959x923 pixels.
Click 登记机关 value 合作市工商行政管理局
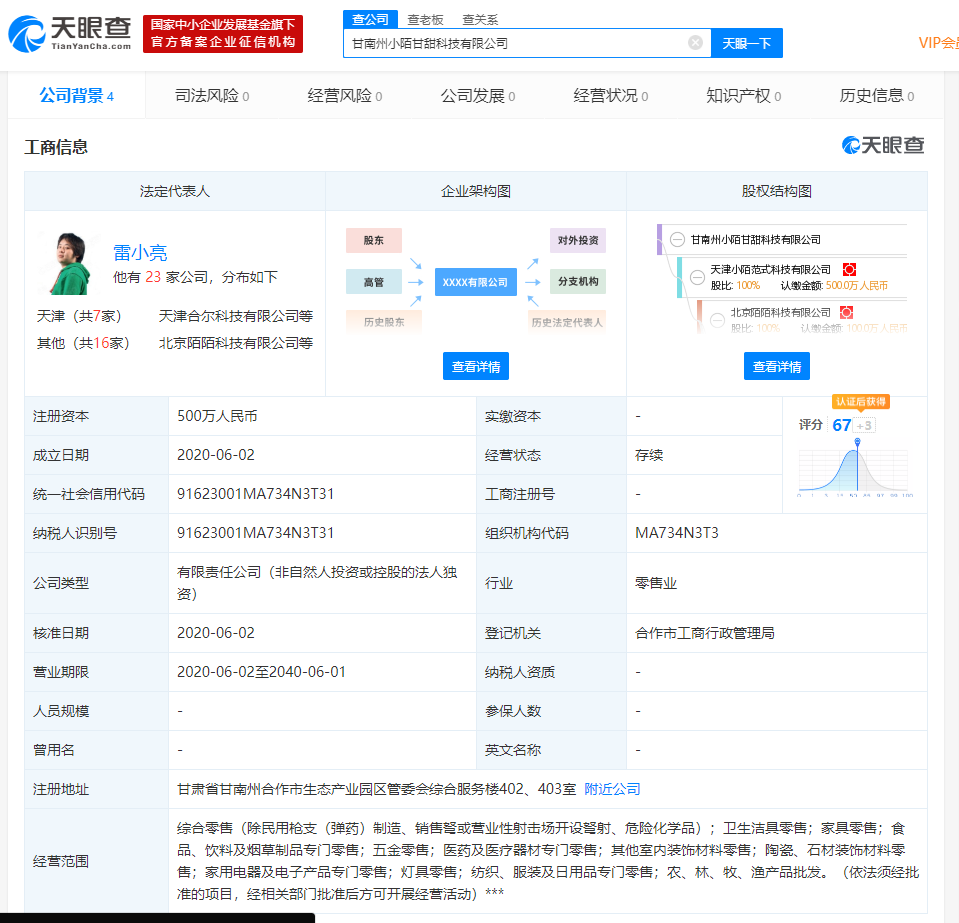pyautogui.click(x=705, y=633)
